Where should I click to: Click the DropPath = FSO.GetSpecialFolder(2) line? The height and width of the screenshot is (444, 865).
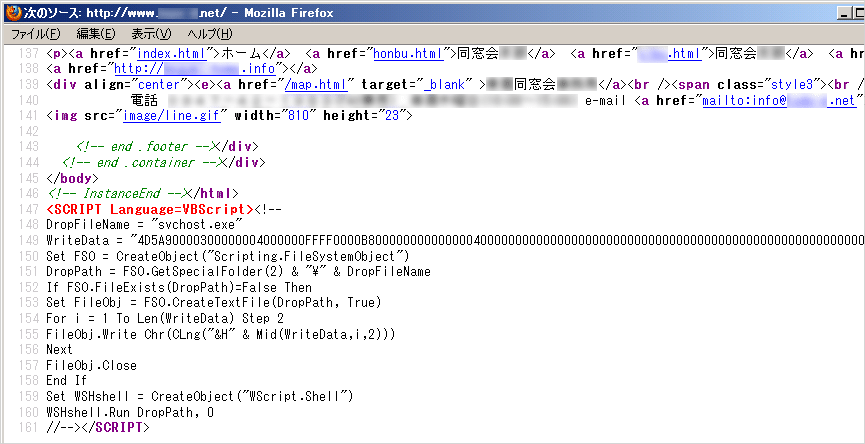tap(239, 271)
